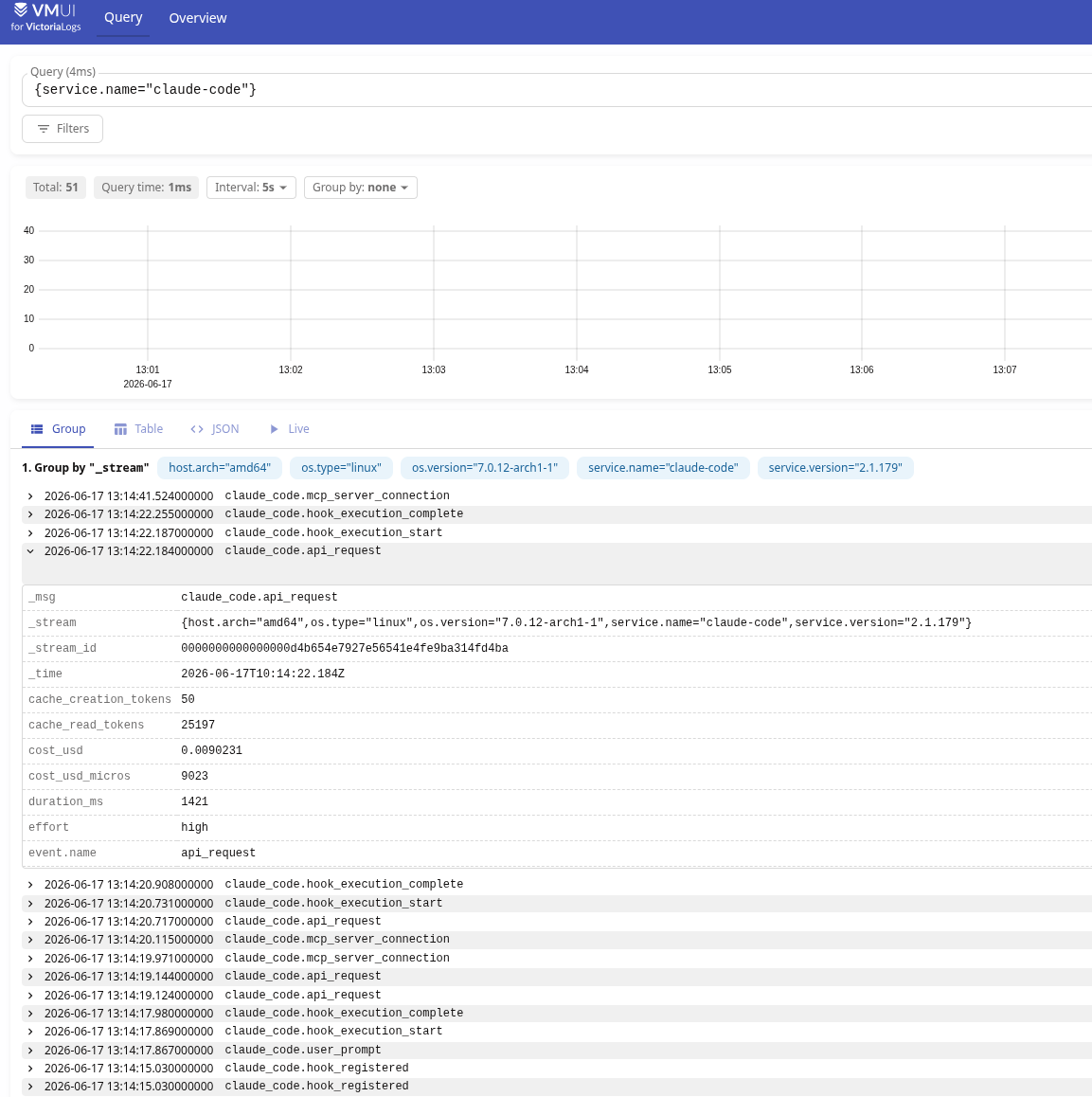The width and height of the screenshot is (1092, 1097).
Task: Click the 13:01 tick on the chart
Action: pyautogui.click(x=148, y=369)
